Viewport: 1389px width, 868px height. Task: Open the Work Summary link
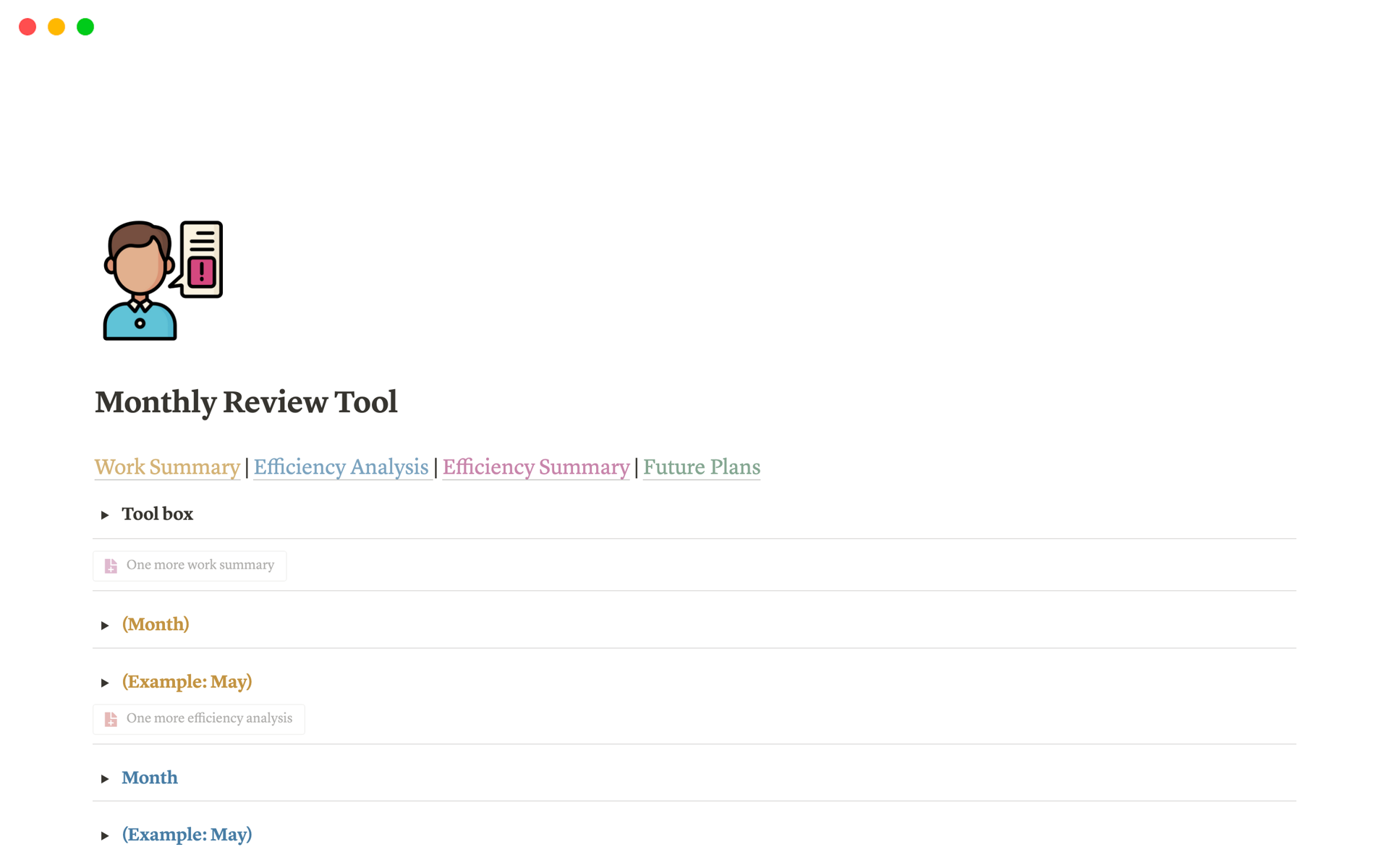coord(167,467)
